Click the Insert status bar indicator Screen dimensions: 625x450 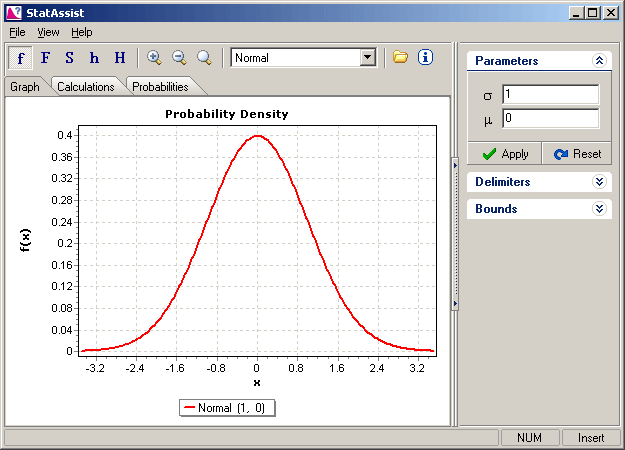point(591,438)
